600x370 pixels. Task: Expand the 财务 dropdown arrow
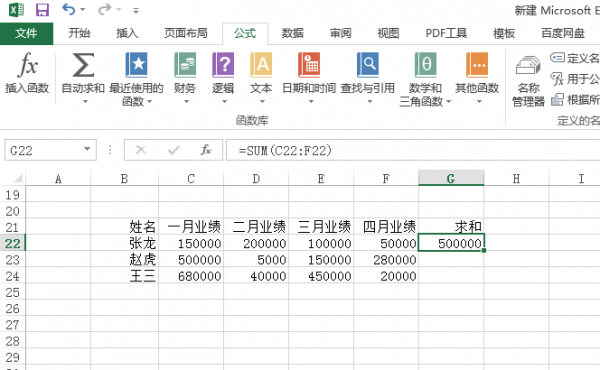pos(186,102)
